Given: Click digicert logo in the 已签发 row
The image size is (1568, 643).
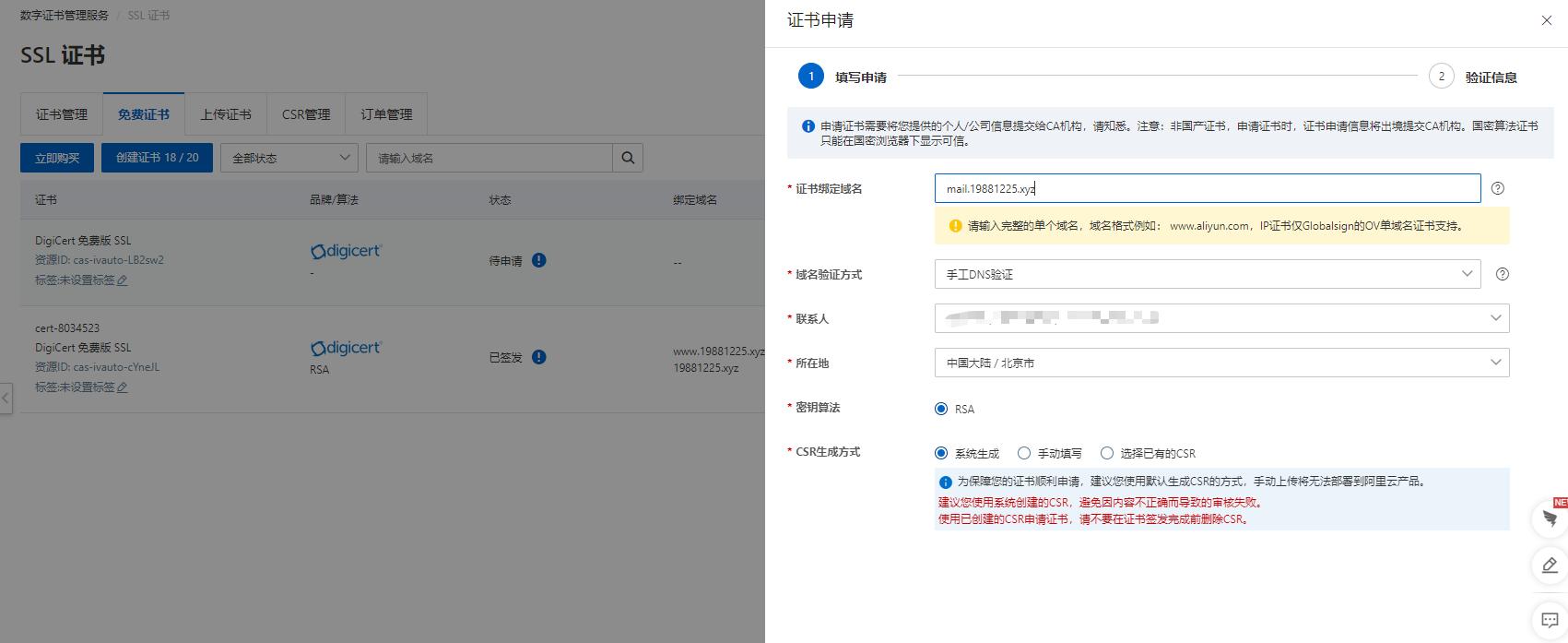Looking at the screenshot, I should (346, 348).
